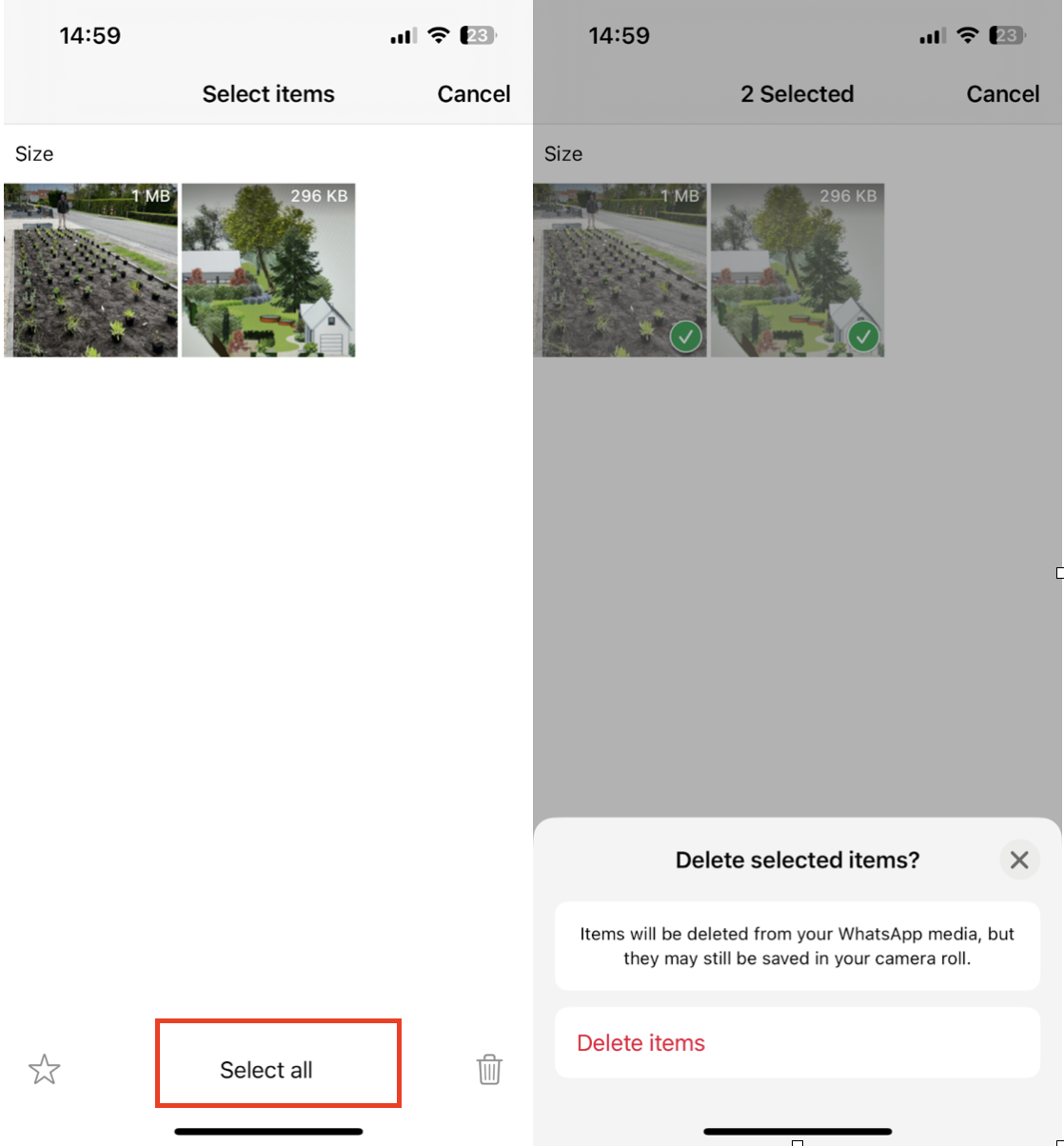Tap the selected 296 KB thumbnail on right
This screenshot has width=1064, height=1146.
[x=798, y=270]
